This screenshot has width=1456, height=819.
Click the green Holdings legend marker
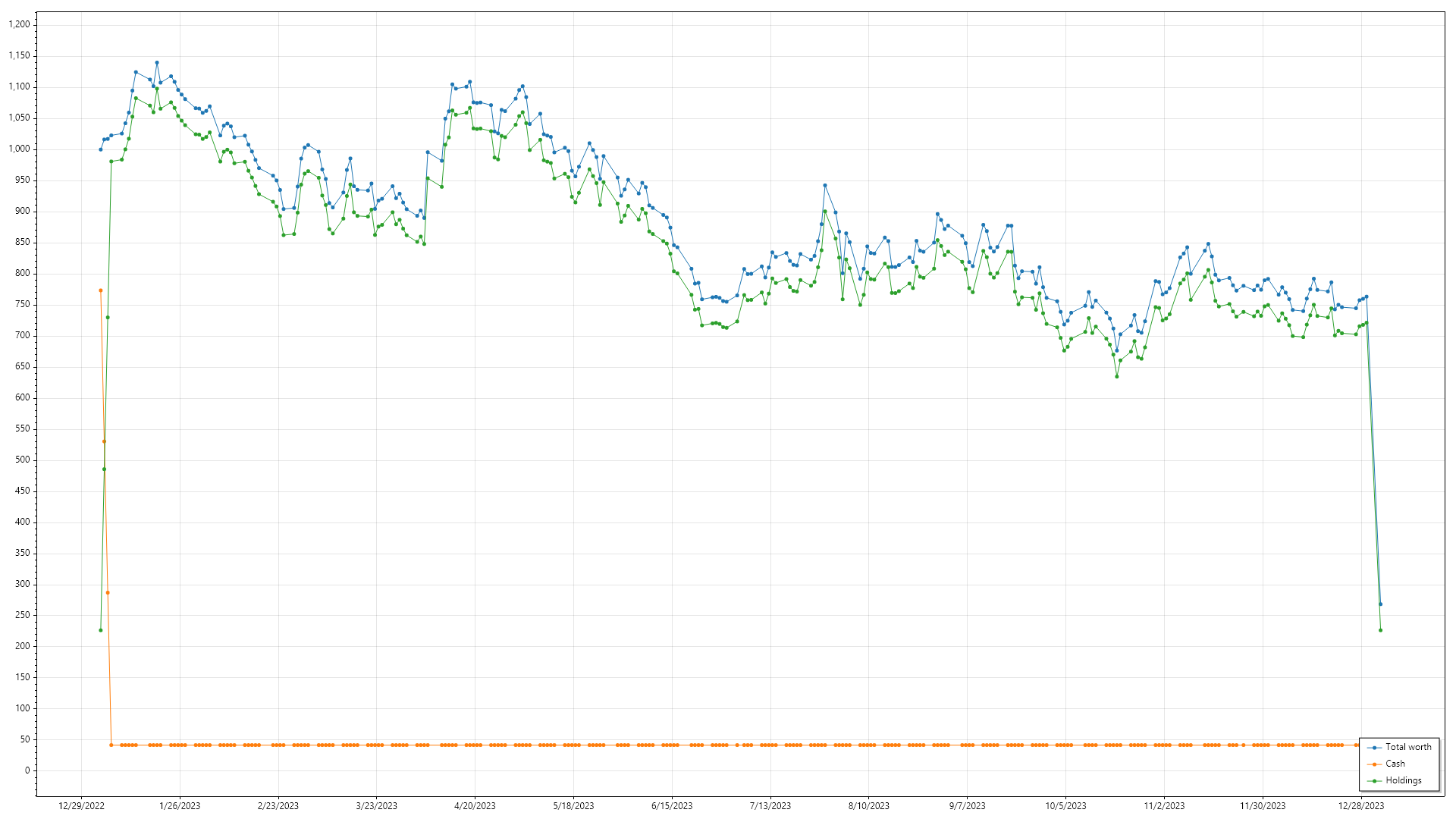click(x=1374, y=781)
